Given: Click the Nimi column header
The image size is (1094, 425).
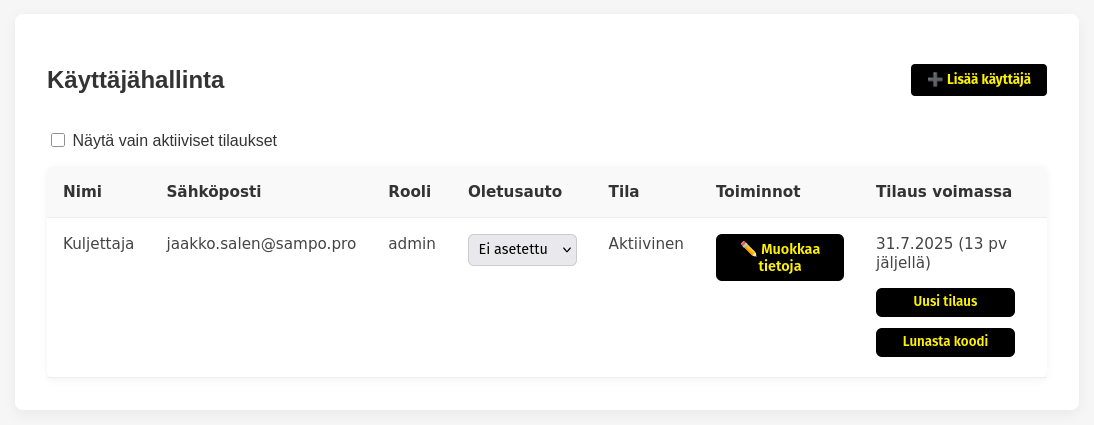Looking at the screenshot, I should [82, 192].
